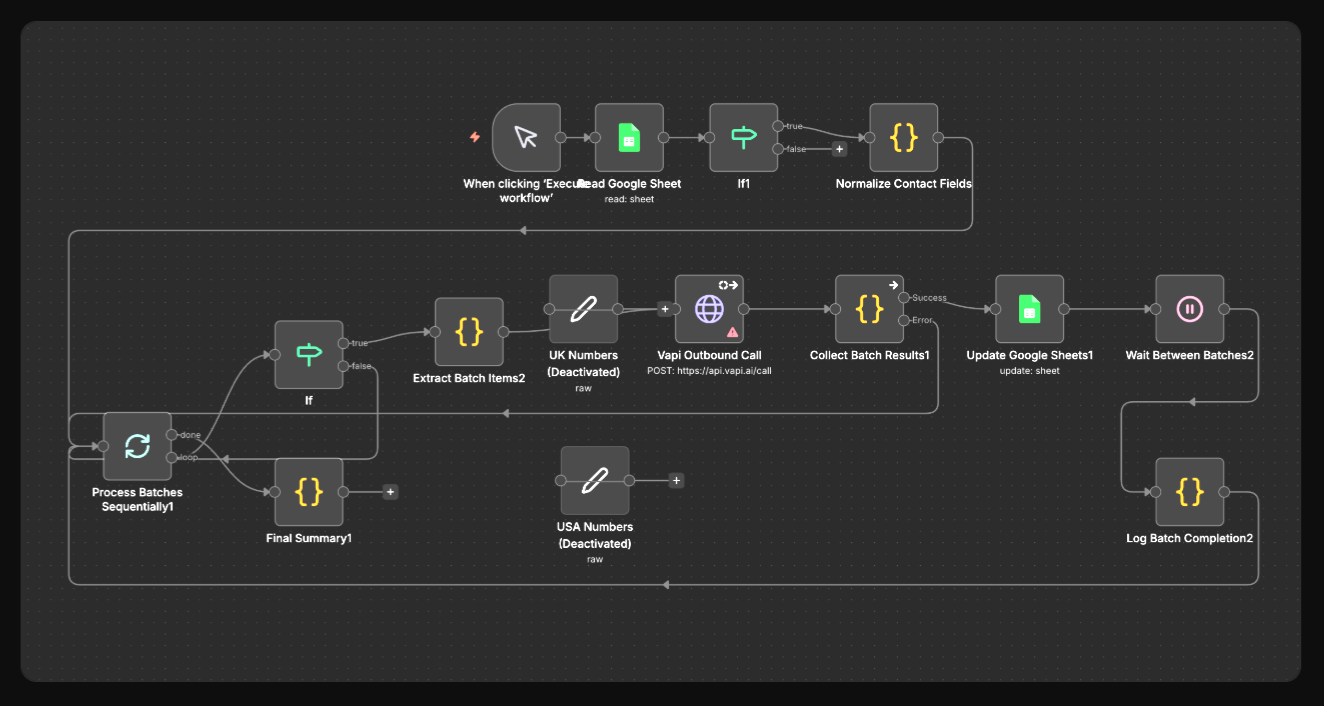
Task: Select the Normalize Contact Fields code node
Action: pos(903,139)
